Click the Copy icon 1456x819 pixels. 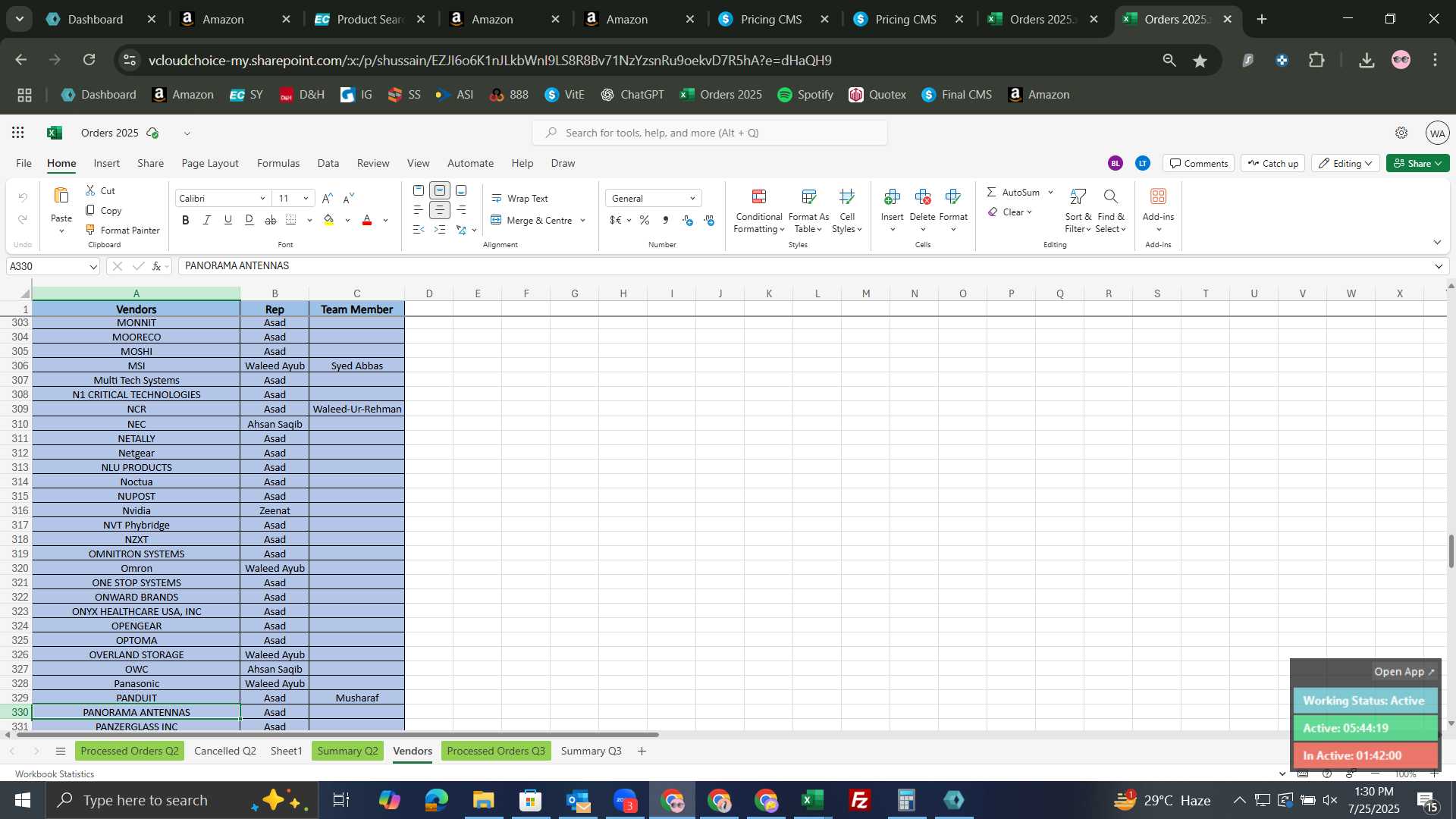pos(91,210)
